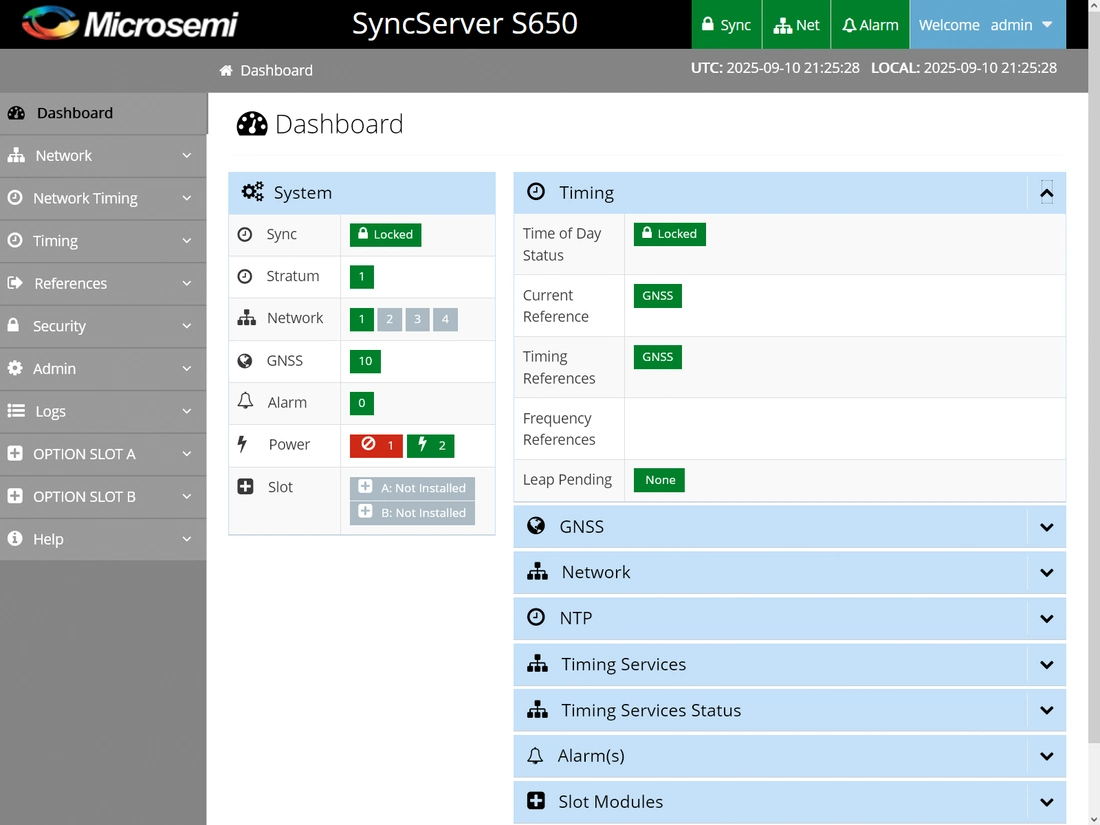Click the clock icon in the NTP panel header

(x=536, y=618)
